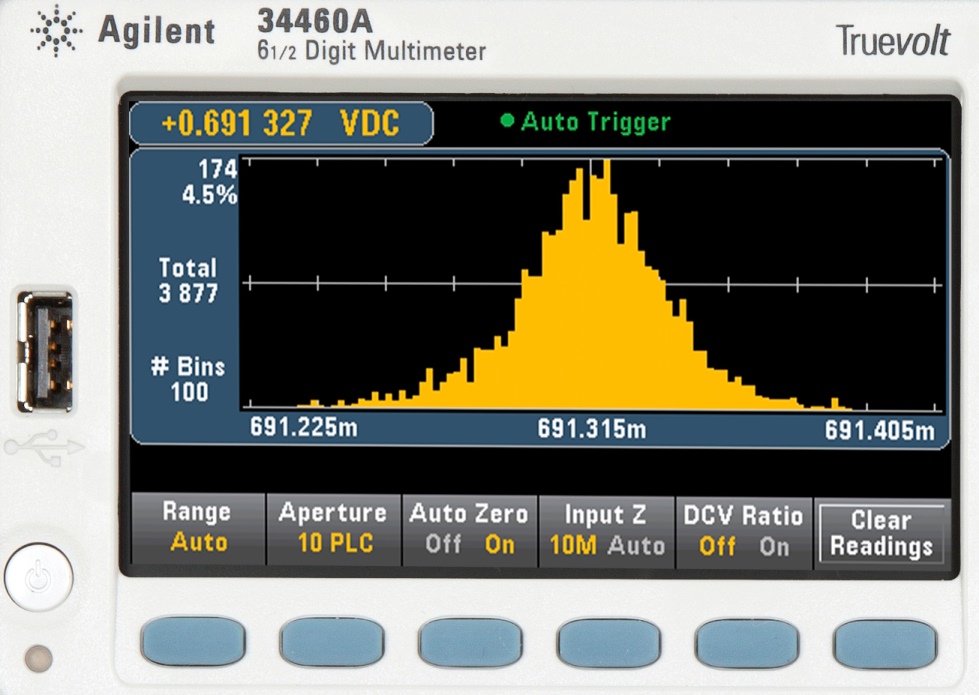
Task: Open the Aperture 10 PLC setting
Action: pyautogui.click(x=333, y=529)
